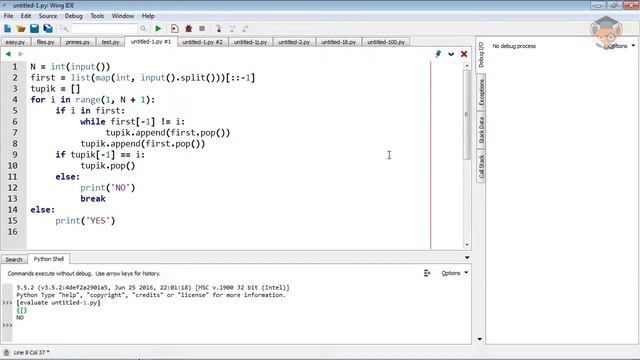
Task: Click the Step Over toolbar icon
Action: 232,29
